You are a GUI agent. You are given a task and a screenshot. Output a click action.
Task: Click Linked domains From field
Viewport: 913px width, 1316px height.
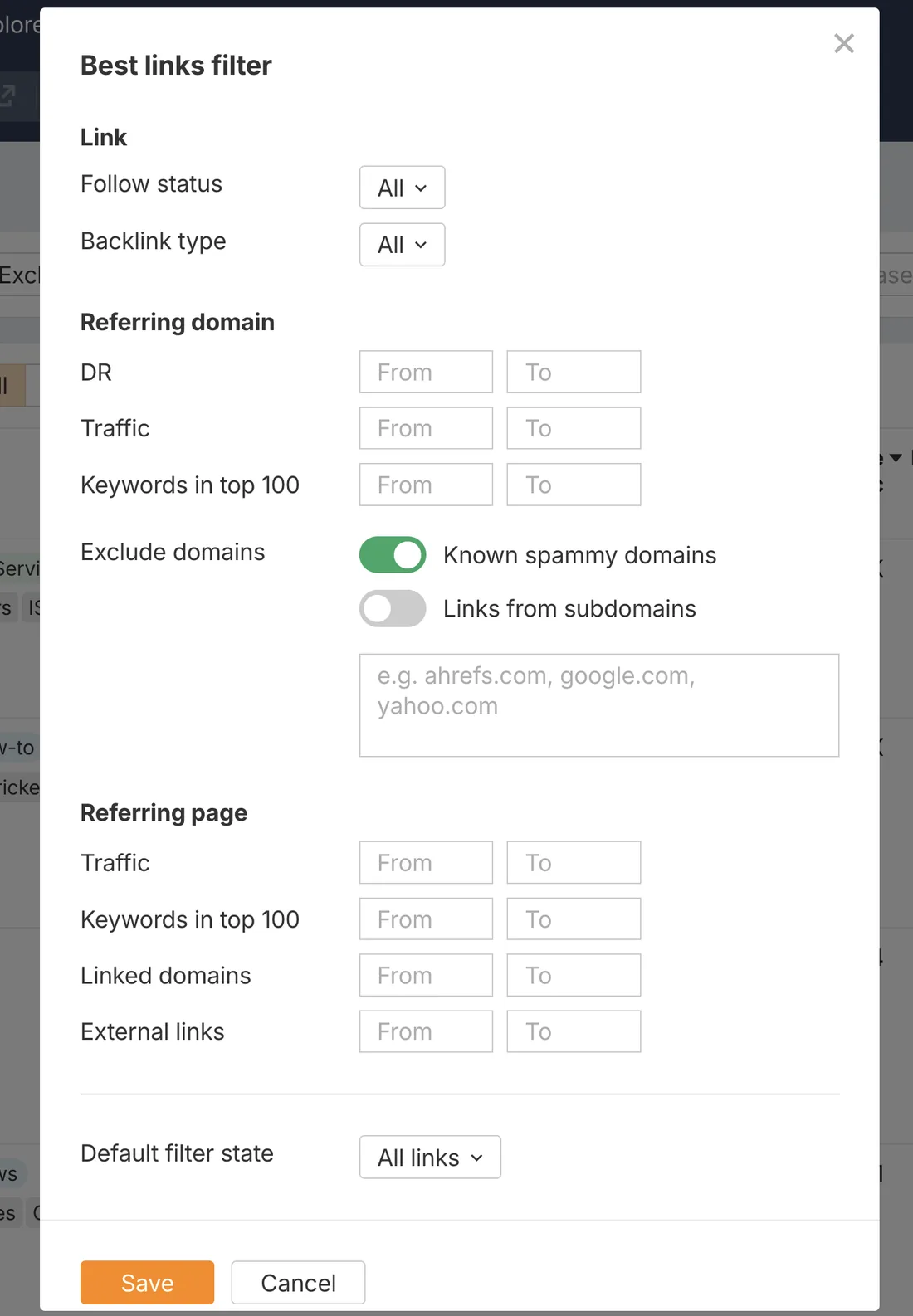tap(426, 975)
